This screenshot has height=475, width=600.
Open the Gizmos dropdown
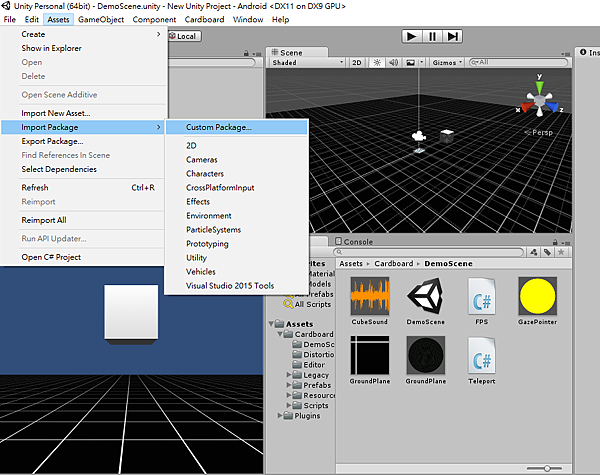[447, 62]
